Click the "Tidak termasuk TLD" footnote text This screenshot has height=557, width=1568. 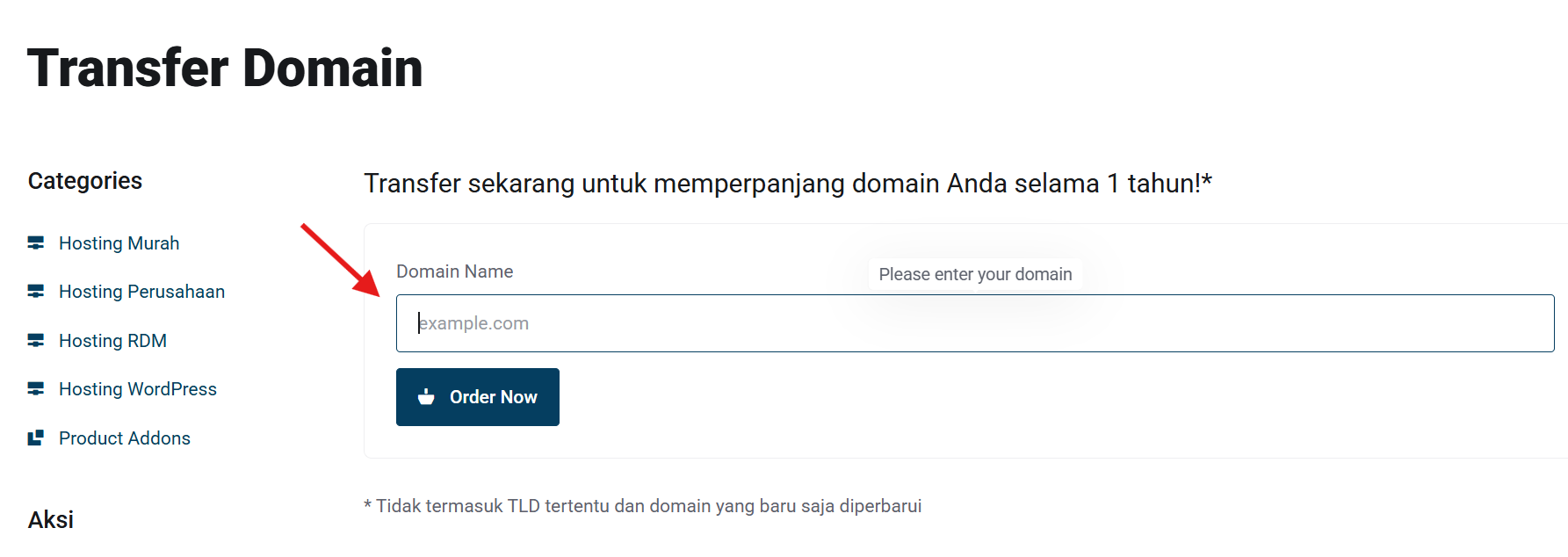pyautogui.click(x=643, y=506)
